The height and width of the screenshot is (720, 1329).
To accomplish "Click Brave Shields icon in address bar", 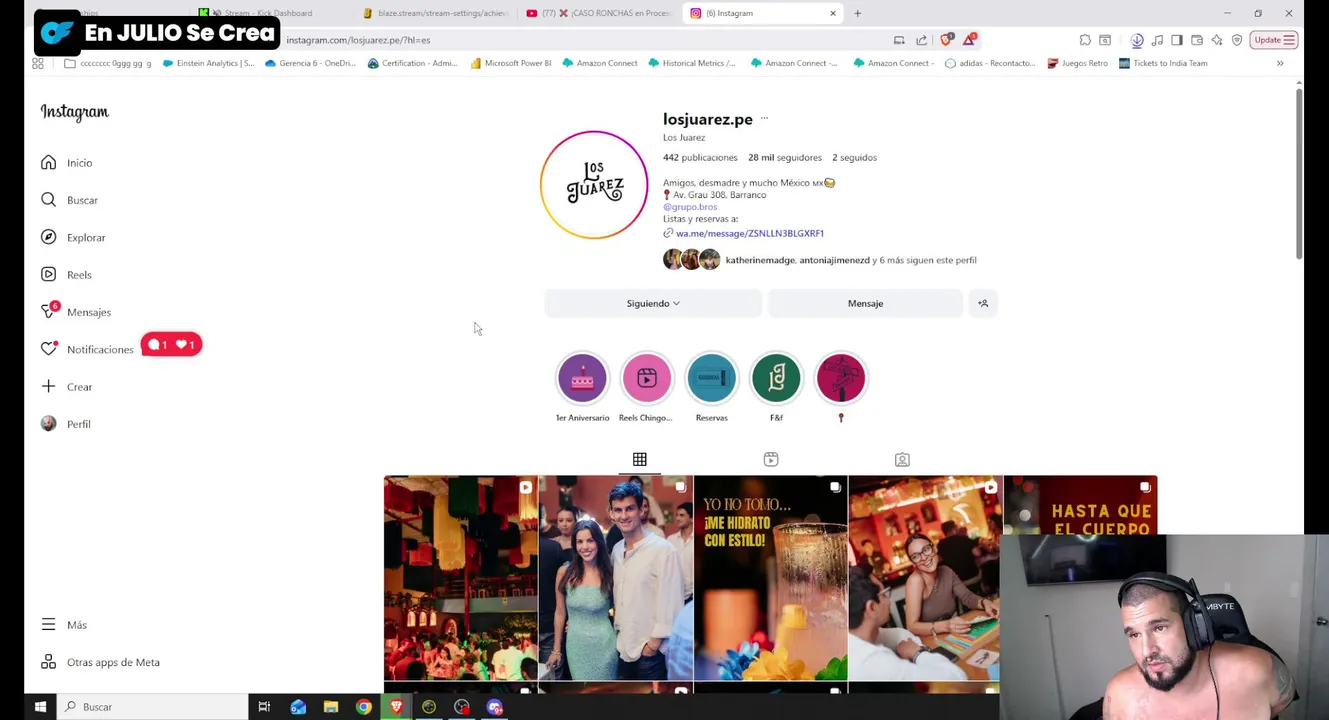I will (946, 40).
